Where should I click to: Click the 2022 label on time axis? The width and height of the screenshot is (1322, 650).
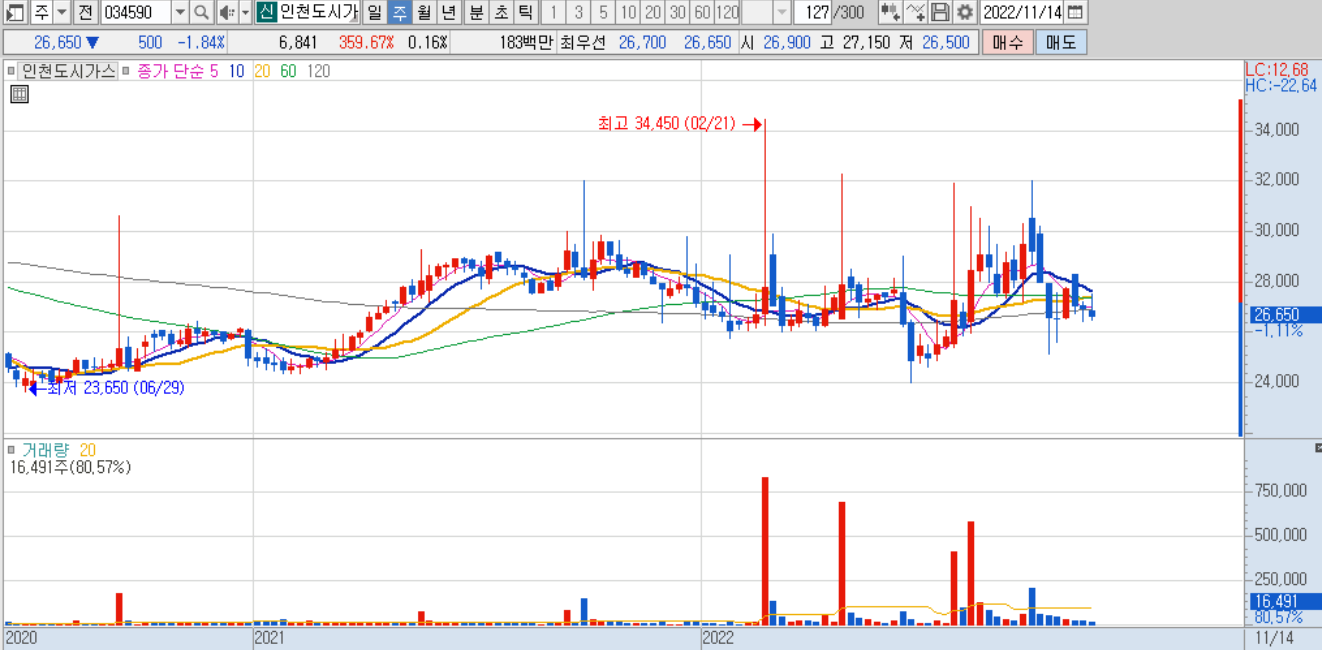pos(719,637)
